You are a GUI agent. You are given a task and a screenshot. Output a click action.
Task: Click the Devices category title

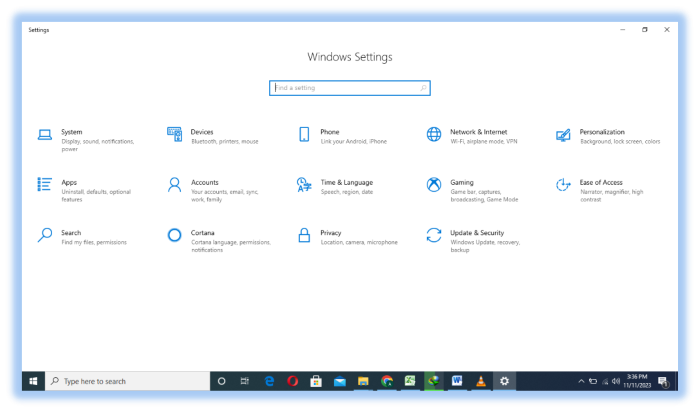pyautogui.click(x=202, y=132)
